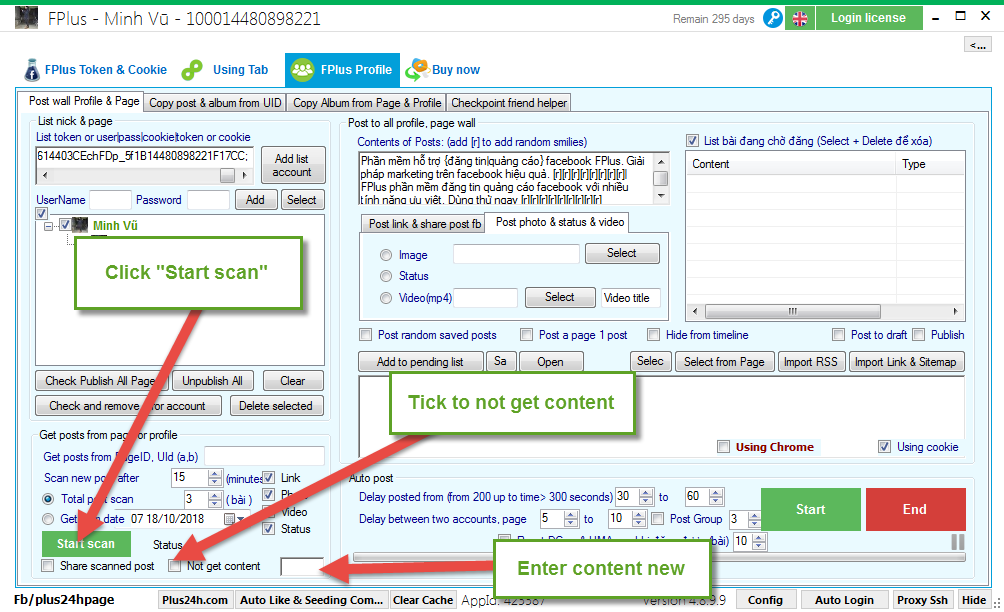Switch to the FPlus Token & Cookie tab
Screen dimensions: 1004x612
[x=95, y=70]
